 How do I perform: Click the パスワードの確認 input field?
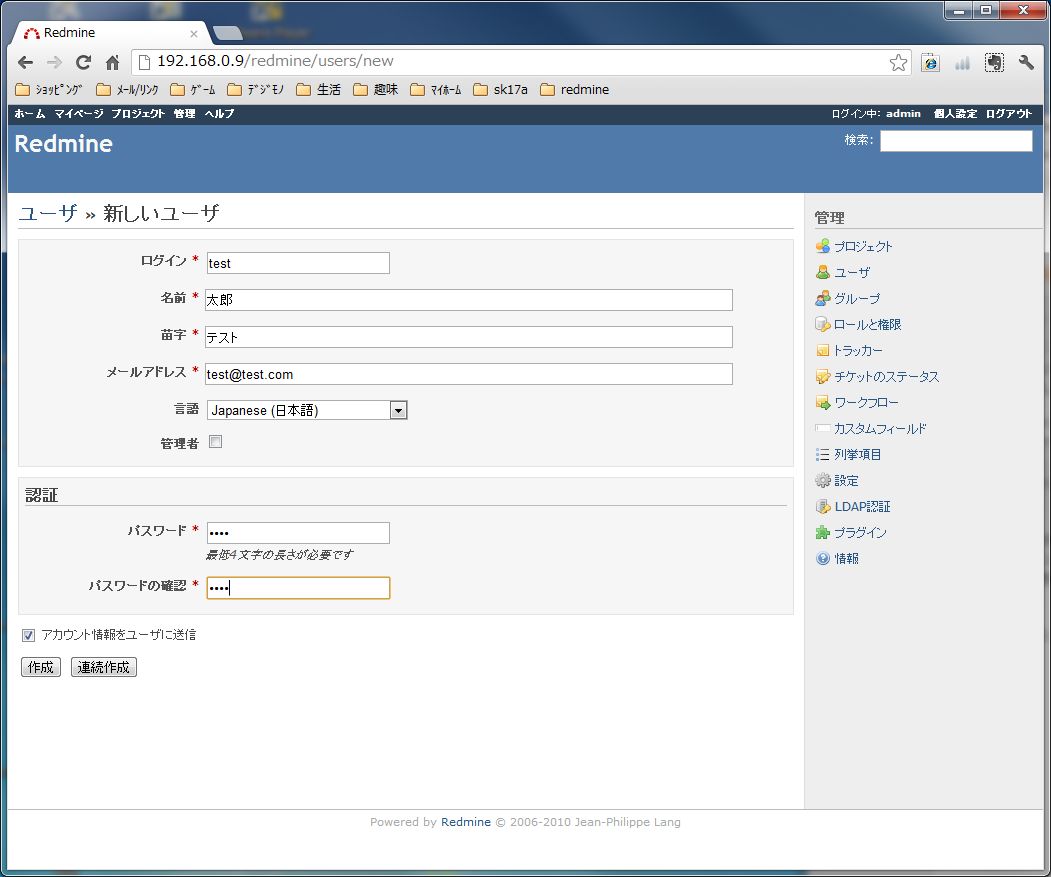pos(298,588)
